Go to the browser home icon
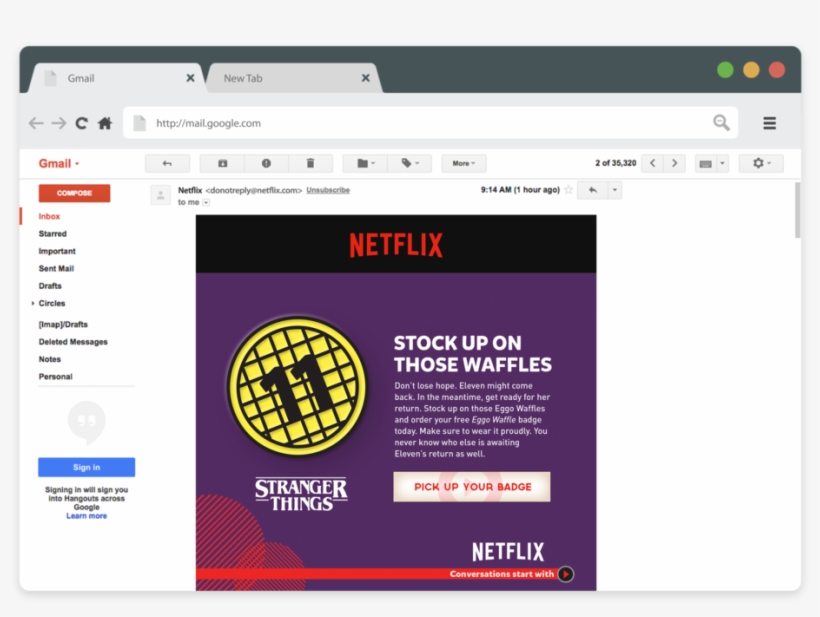820x617 pixels. [105, 123]
